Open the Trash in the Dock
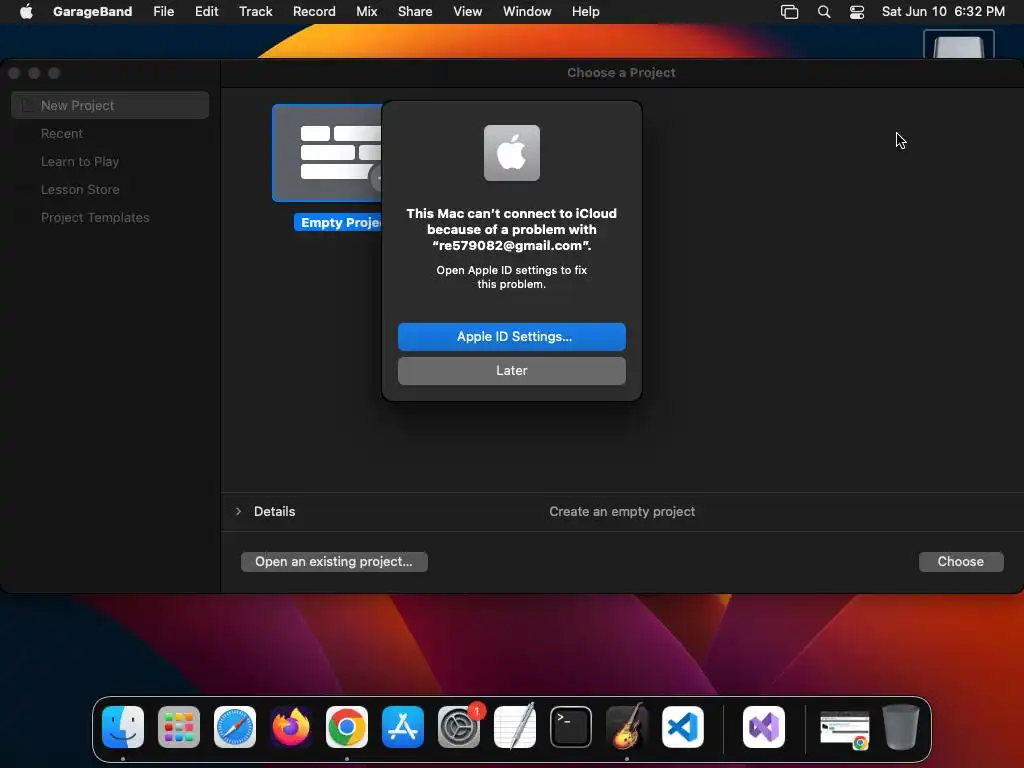Image resolution: width=1024 pixels, height=768 pixels. pos(901,727)
